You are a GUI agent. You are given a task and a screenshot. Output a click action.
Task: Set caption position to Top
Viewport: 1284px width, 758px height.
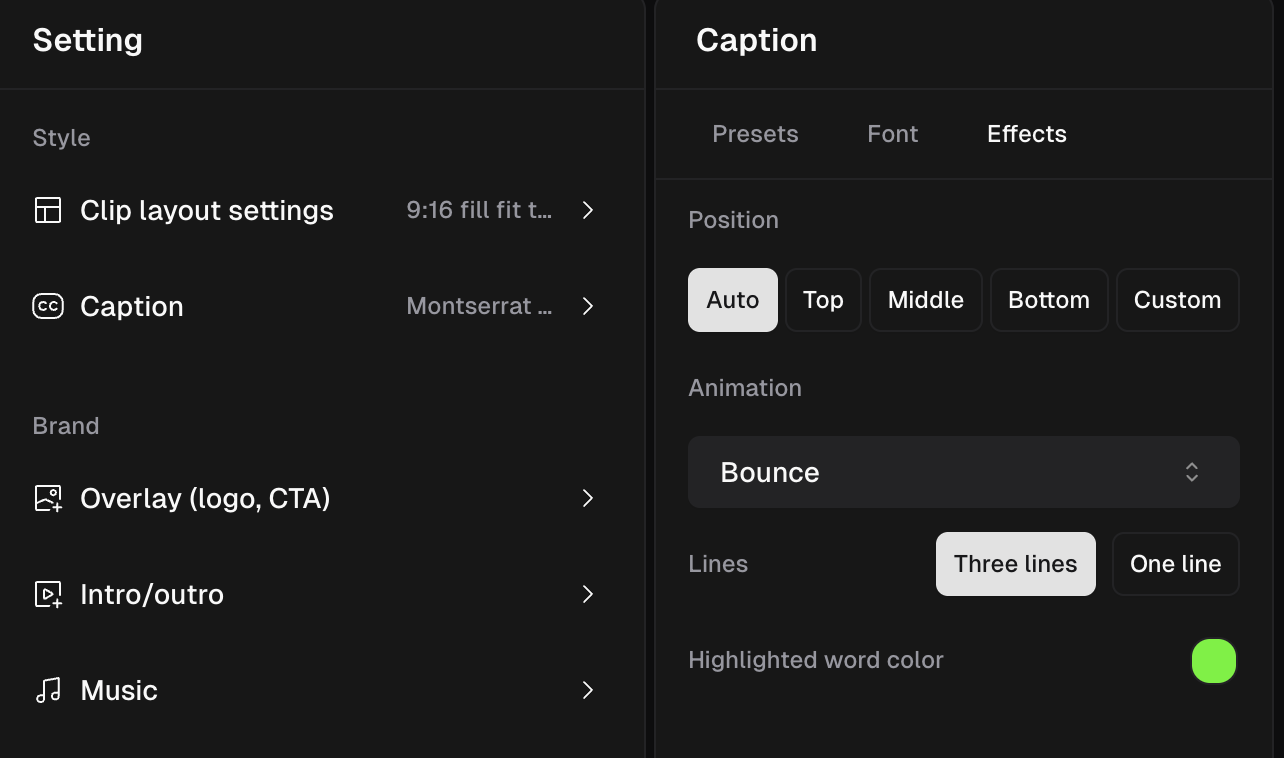[823, 300]
